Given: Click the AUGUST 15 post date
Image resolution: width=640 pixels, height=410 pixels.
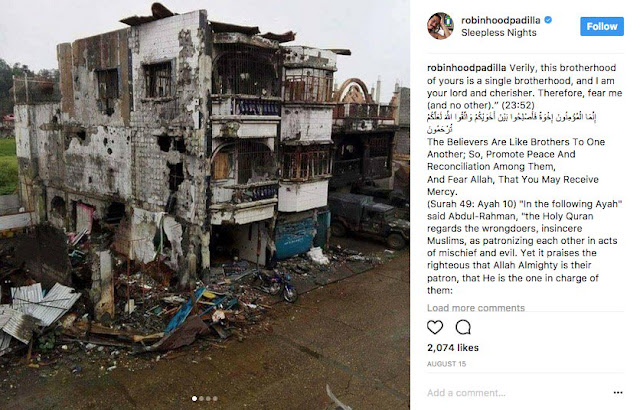Looking at the screenshot, I should [446, 363].
